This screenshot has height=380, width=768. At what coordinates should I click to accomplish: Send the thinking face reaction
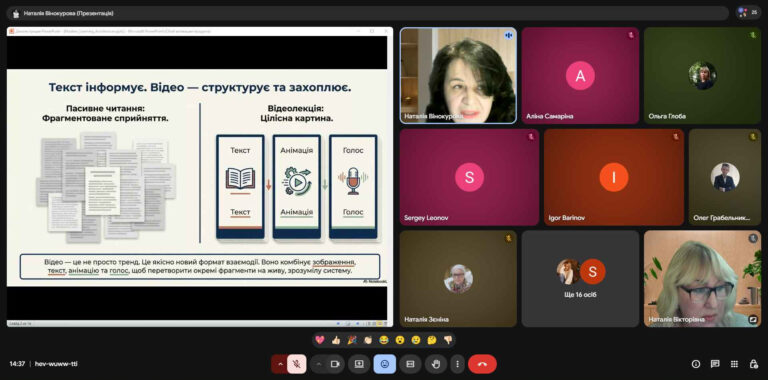432,340
